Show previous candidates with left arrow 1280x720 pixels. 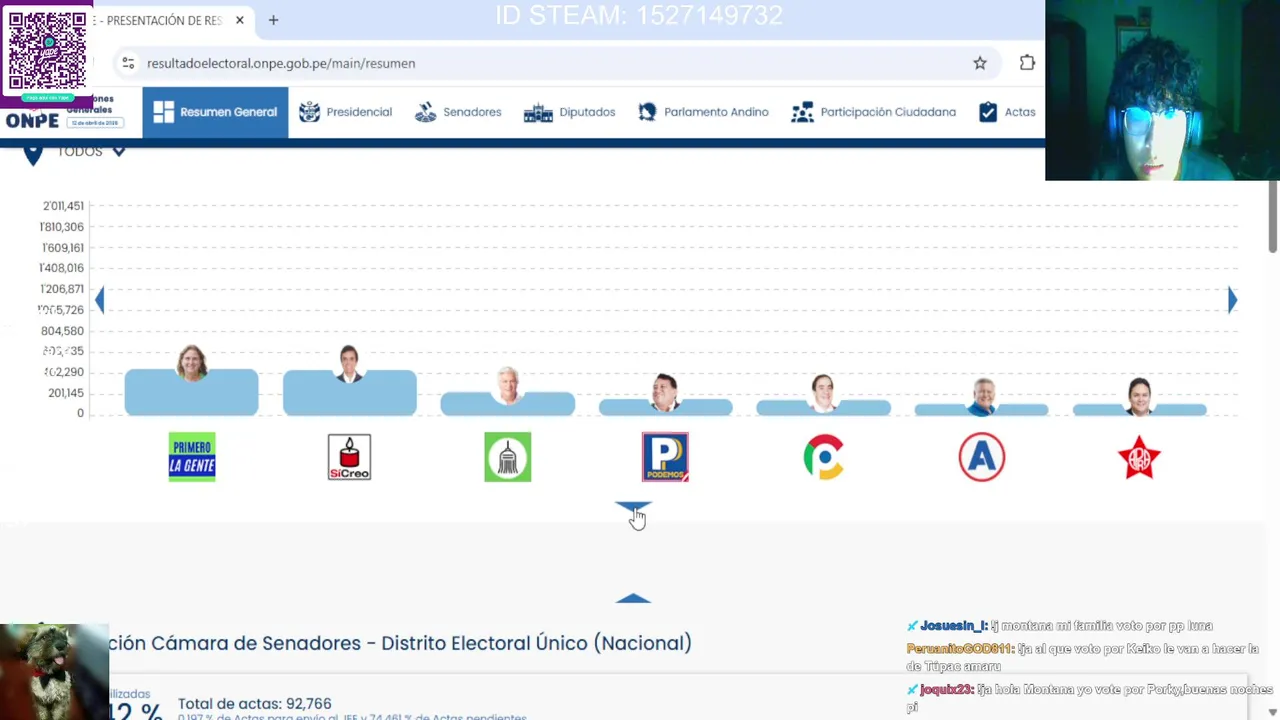pos(99,300)
